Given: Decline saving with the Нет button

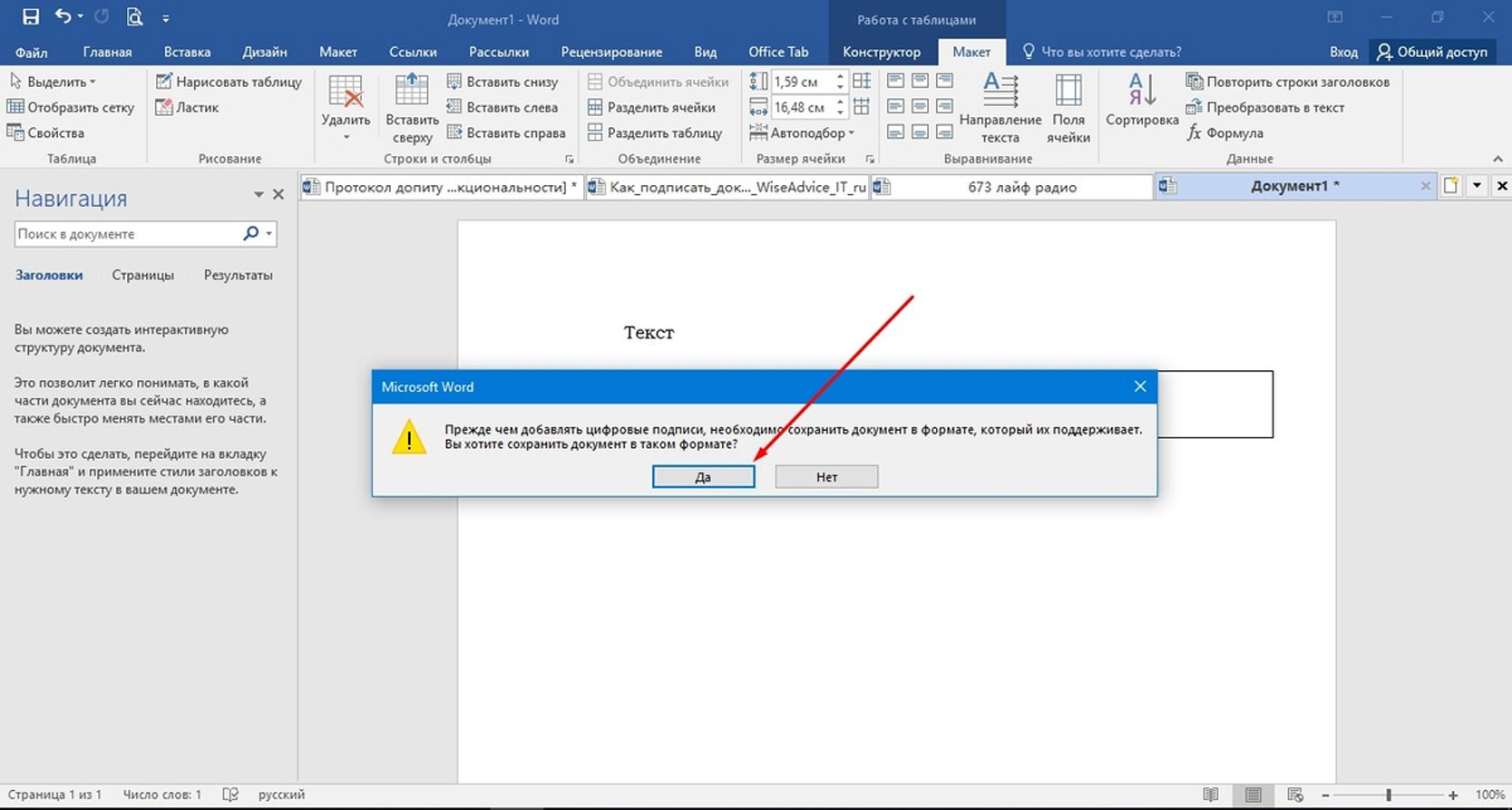Looking at the screenshot, I should [x=826, y=476].
